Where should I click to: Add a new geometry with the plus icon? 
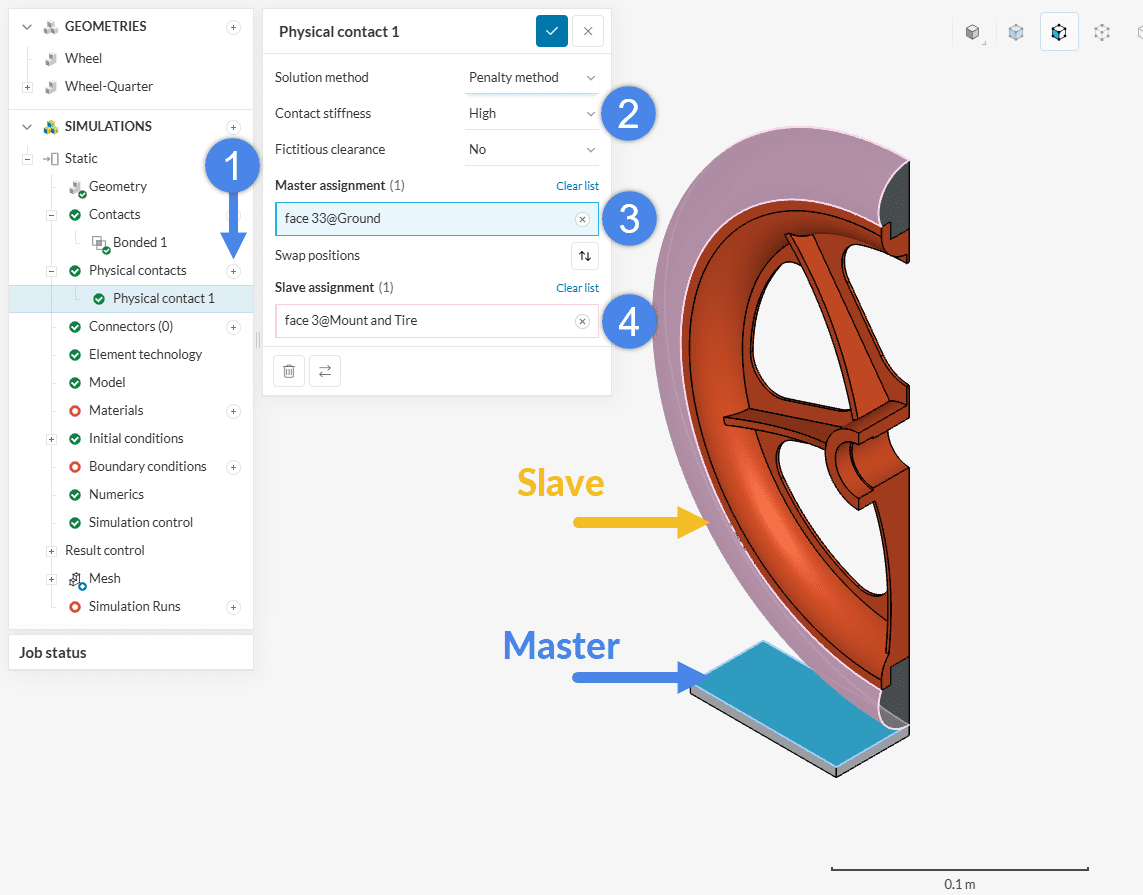click(x=233, y=27)
